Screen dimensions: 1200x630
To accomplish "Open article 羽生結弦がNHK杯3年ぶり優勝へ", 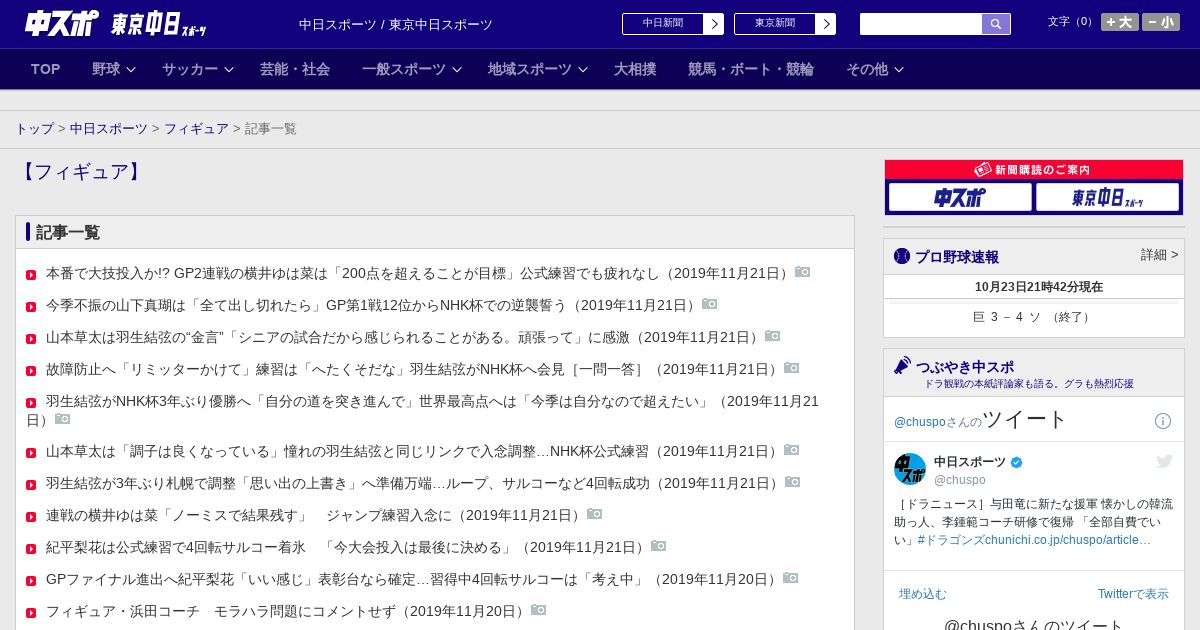I will tap(422, 410).
